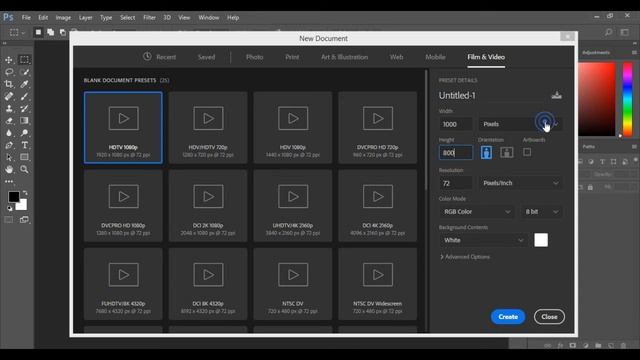Select the Healing Brush tool
640x360 pixels.
tap(9, 96)
